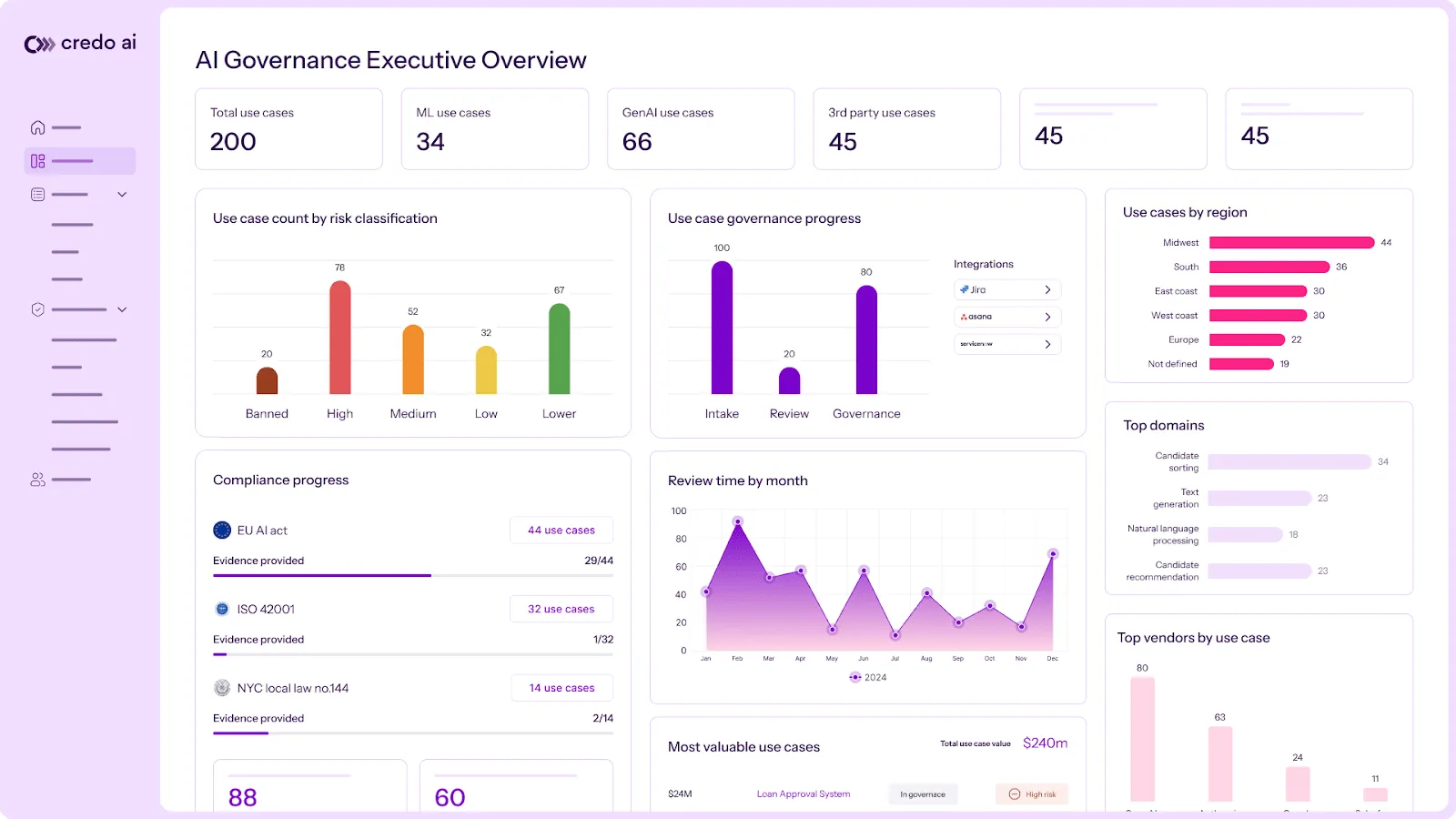This screenshot has width=1456, height=819.
Task: Open the users icon in sidebar
Action: pos(37,480)
